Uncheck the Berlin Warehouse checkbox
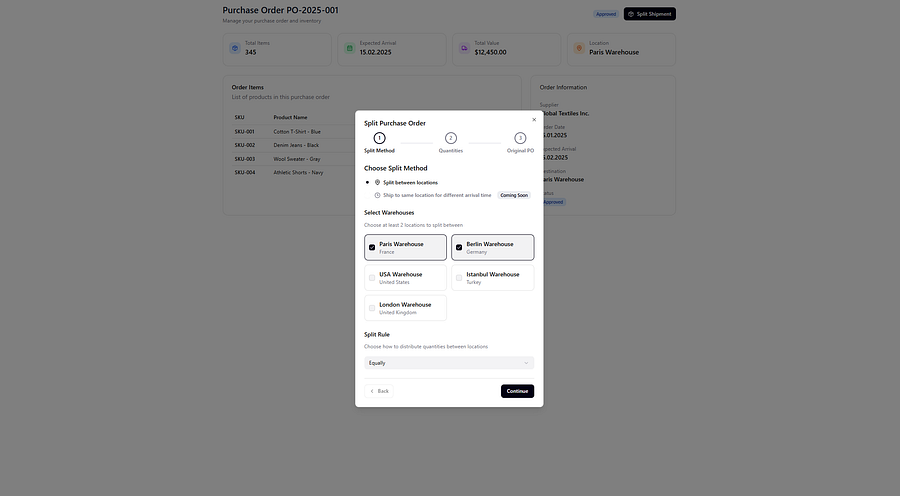The image size is (900, 496). click(459, 247)
